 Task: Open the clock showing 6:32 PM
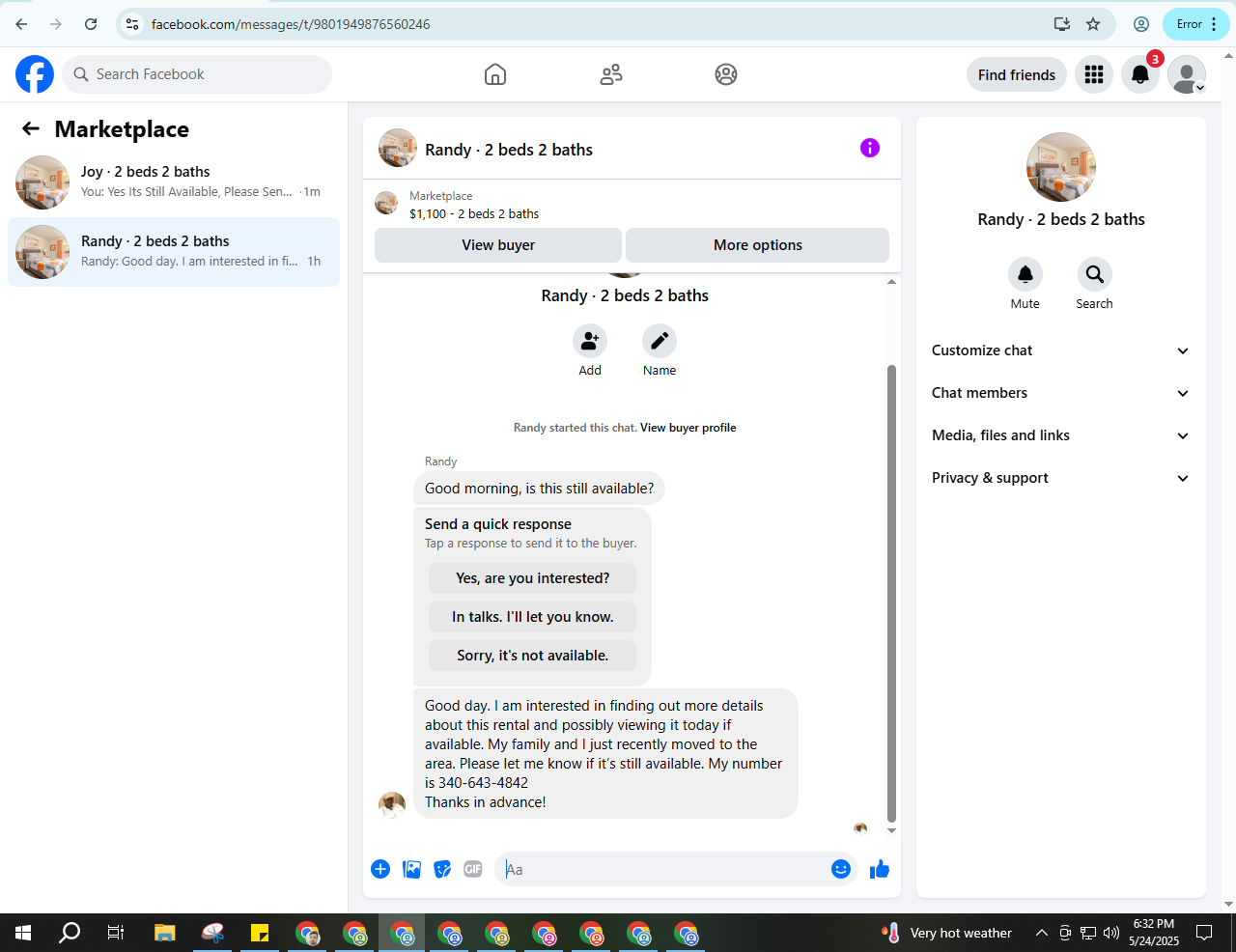pyautogui.click(x=1154, y=933)
